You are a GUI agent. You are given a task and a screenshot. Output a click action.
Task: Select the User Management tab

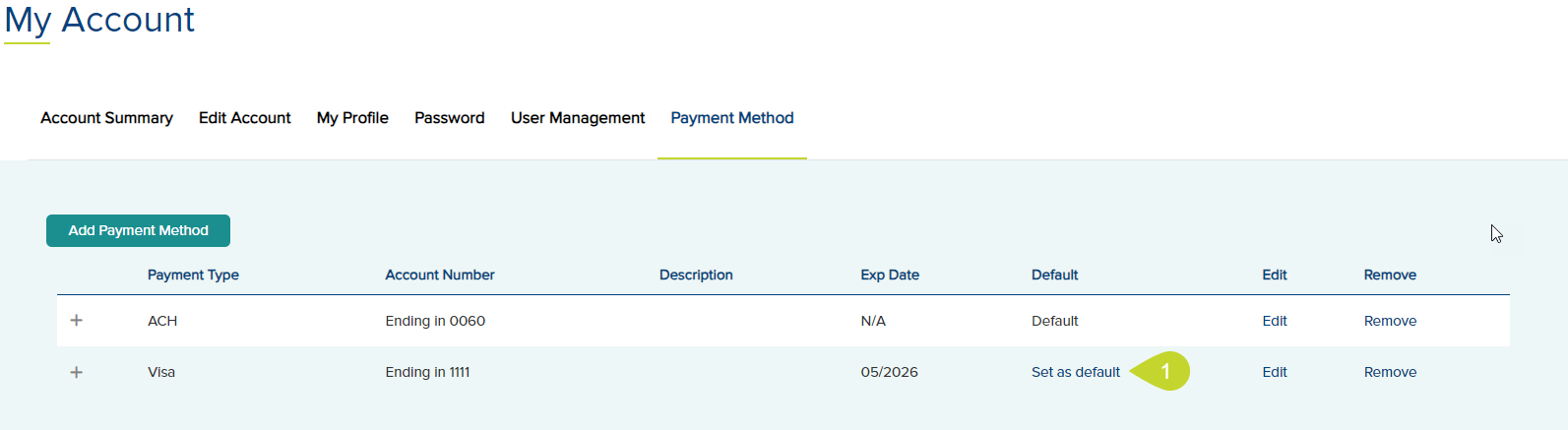pyautogui.click(x=578, y=118)
